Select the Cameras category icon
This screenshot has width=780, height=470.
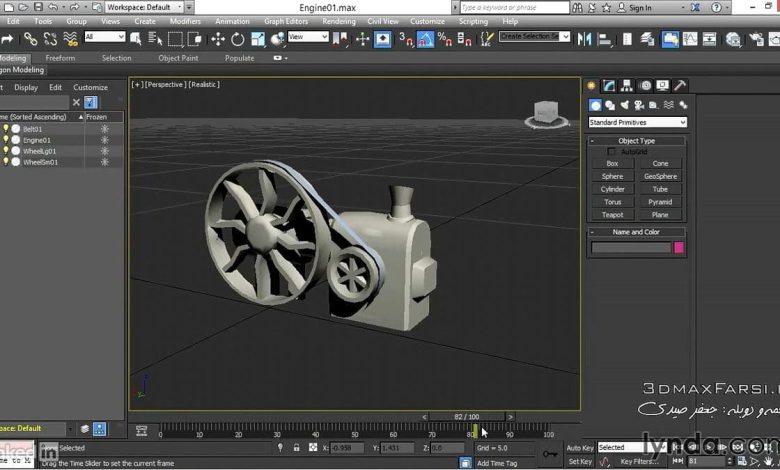point(639,105)
